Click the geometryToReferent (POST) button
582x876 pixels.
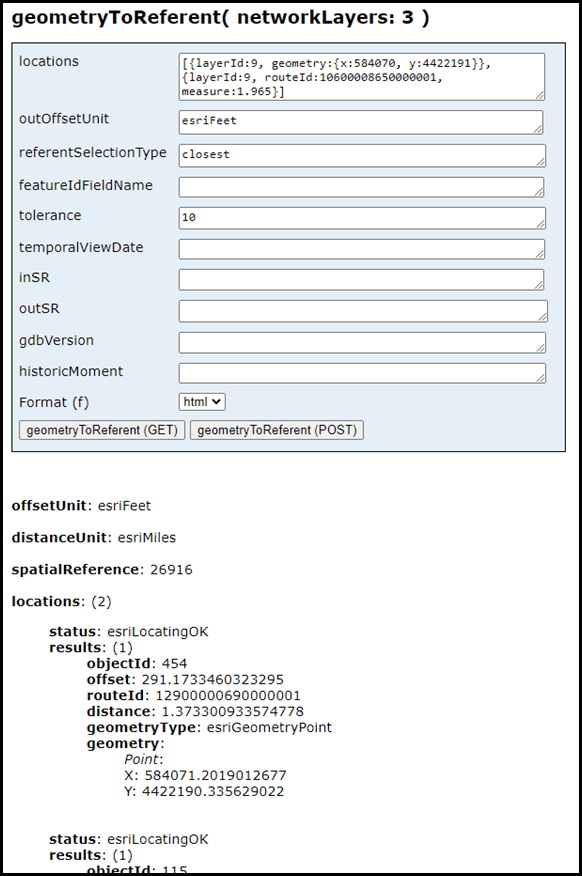[276, 430]
